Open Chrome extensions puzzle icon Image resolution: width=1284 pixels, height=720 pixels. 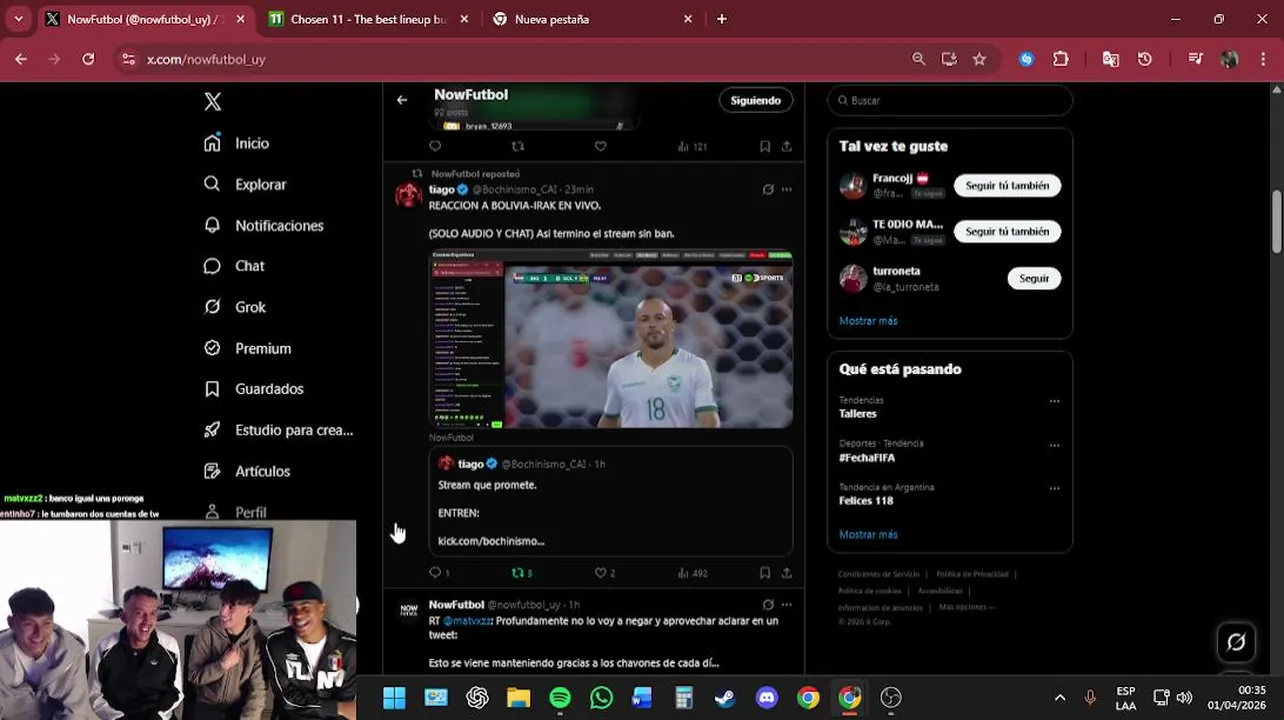coord(1061,59)
